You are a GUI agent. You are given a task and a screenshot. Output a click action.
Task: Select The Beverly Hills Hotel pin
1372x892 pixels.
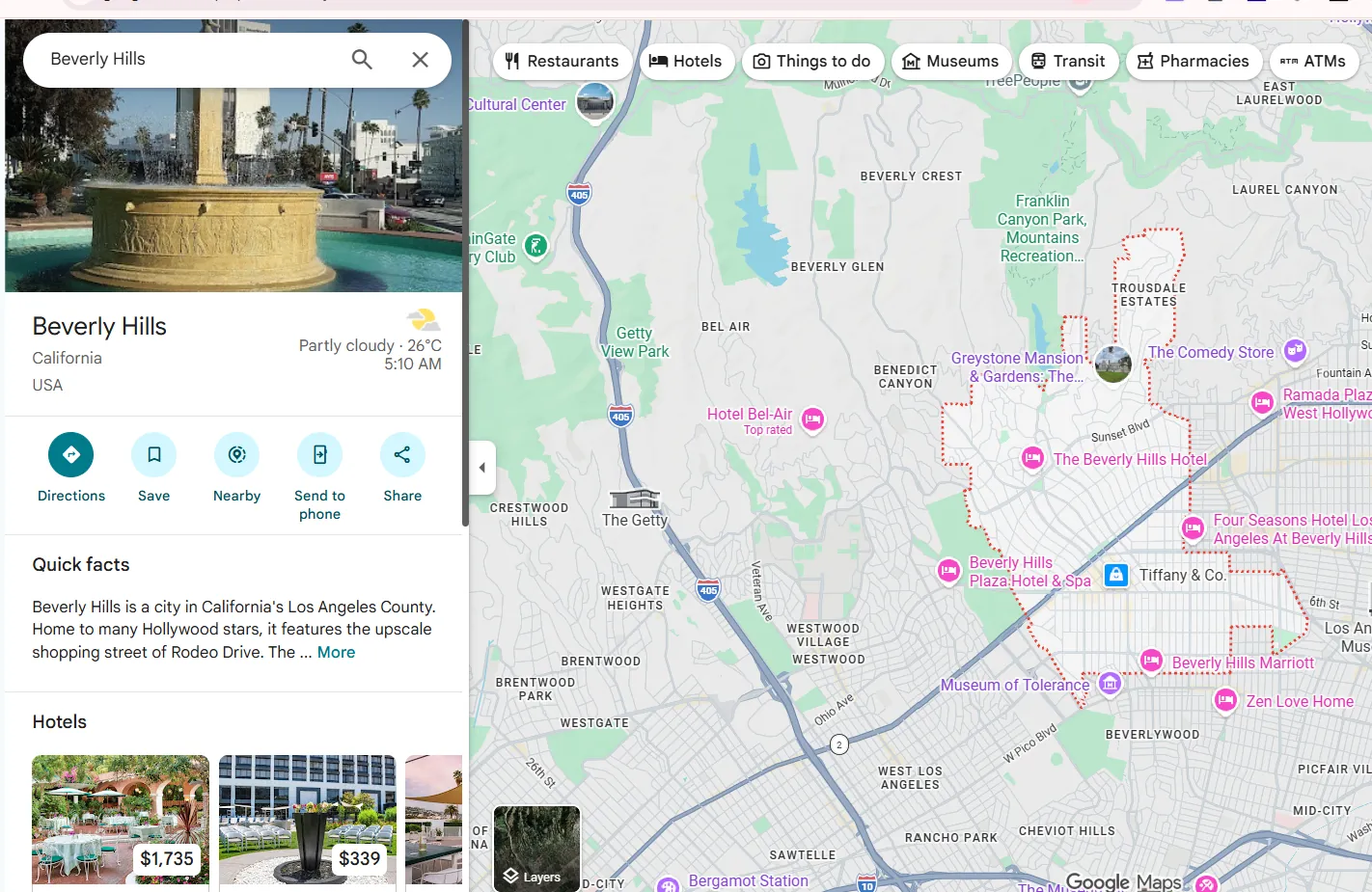(x=1032, y=458)
